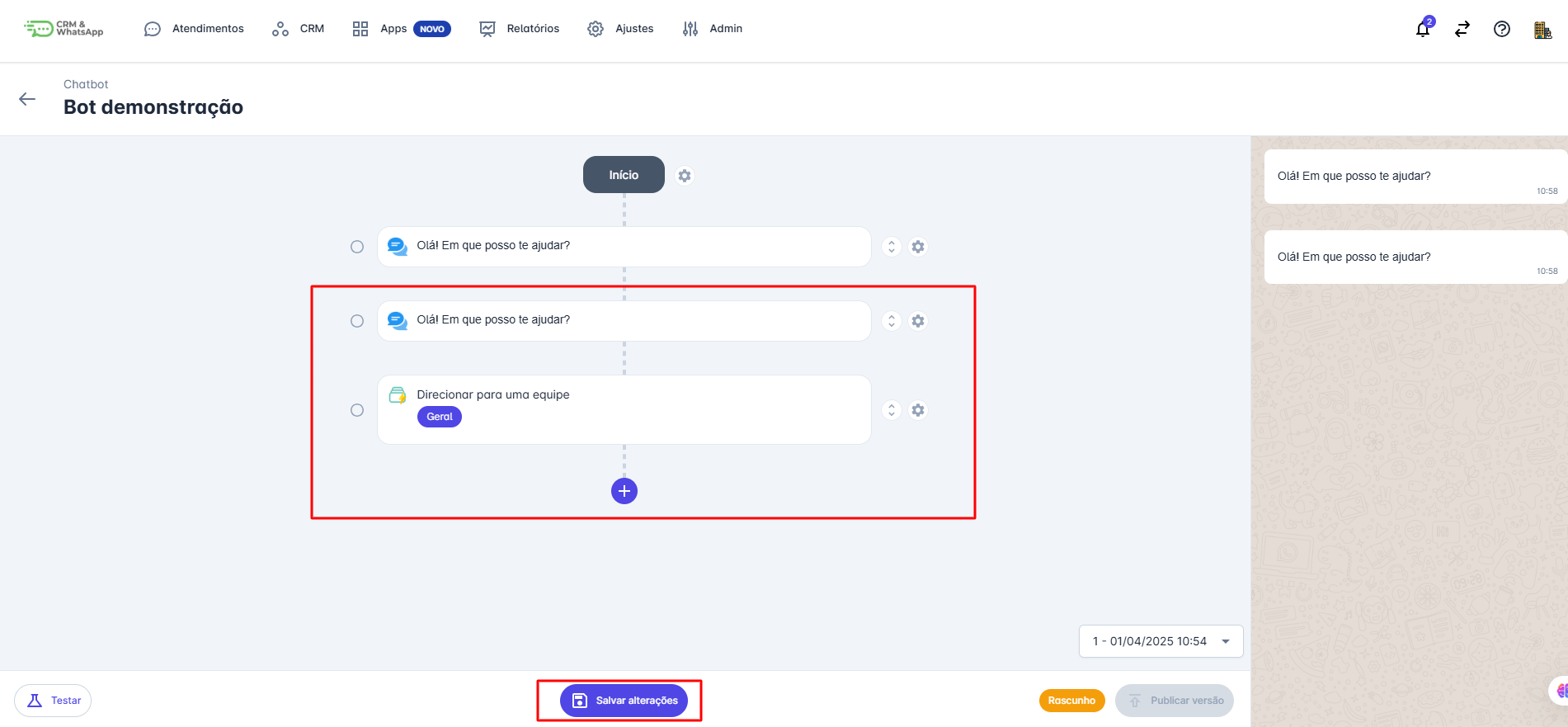This screenshot has width=1568, height=727.
Task: Click the Testar button
Action: pyautogui.click(x=53, y=701)
